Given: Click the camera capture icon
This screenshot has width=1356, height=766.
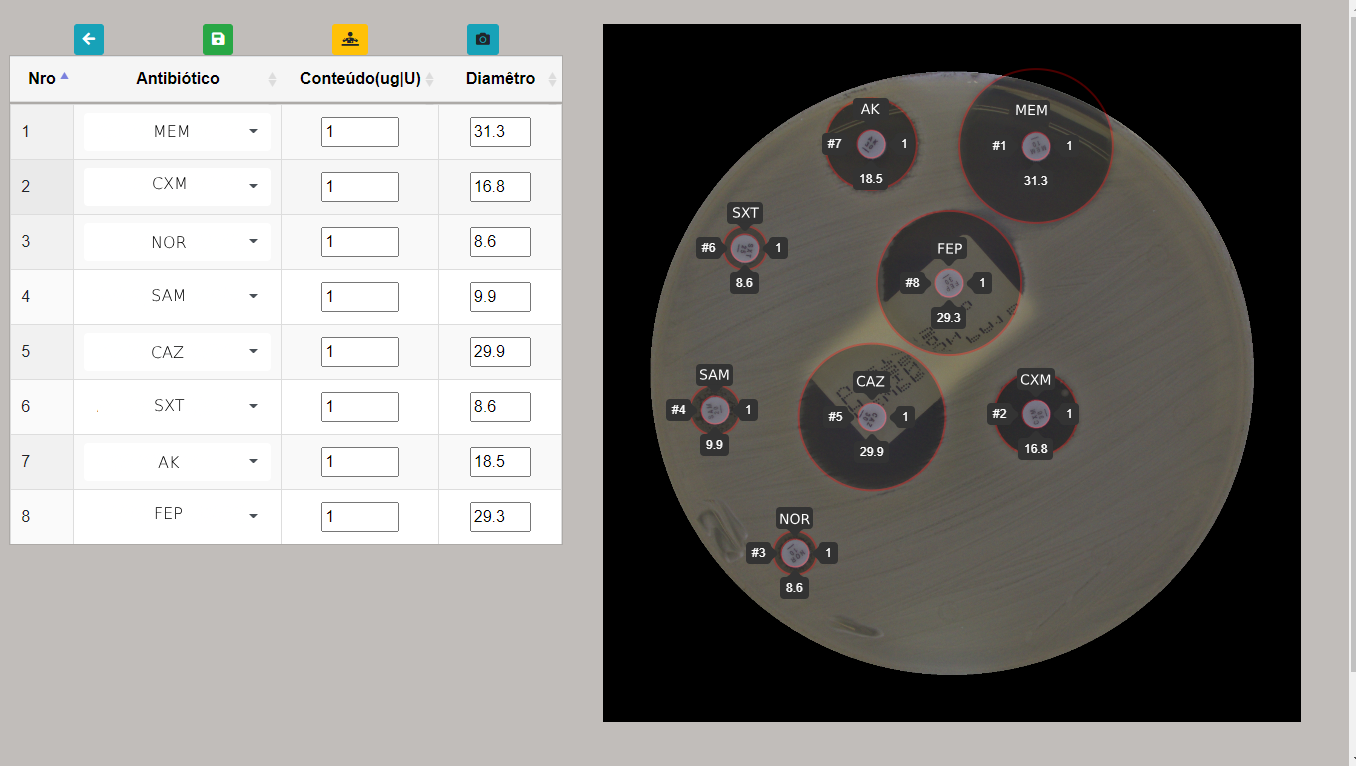Looking at the screenshot, I should [x=483, y=39].
